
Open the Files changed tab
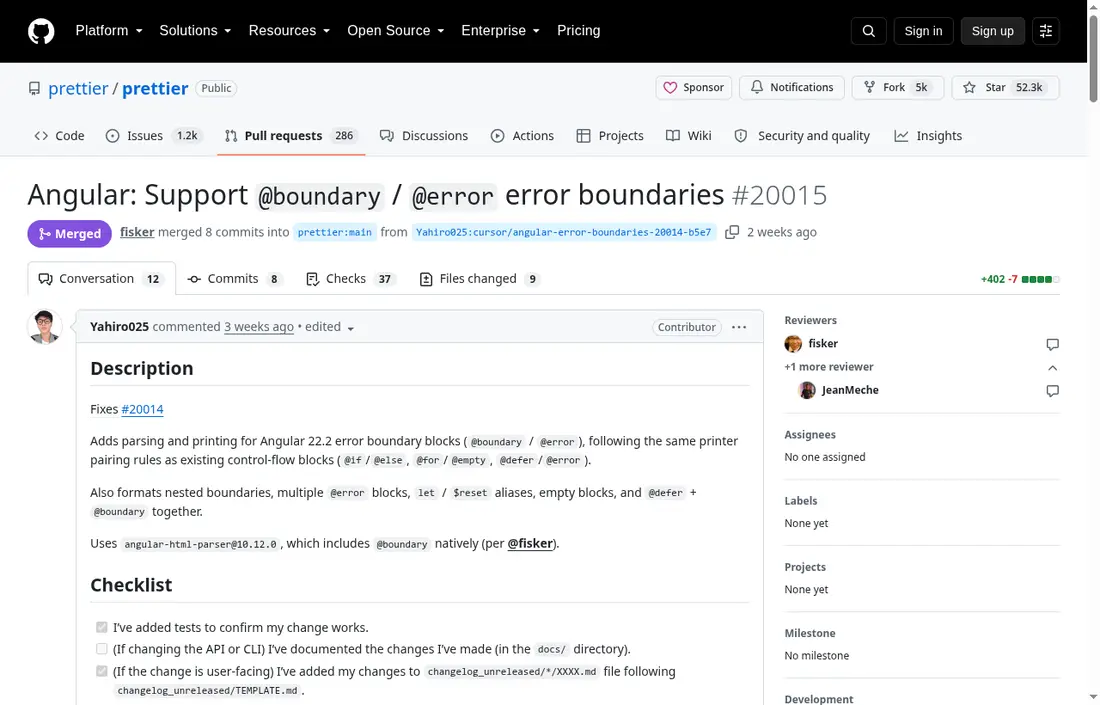click(x=480, y=279)
